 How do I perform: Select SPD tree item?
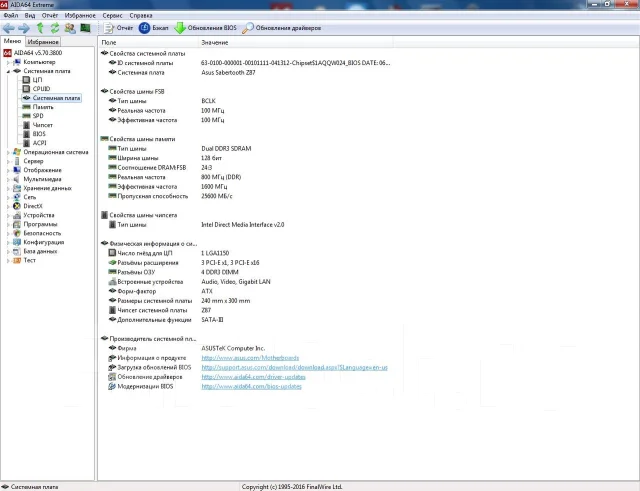pos(38,116)
